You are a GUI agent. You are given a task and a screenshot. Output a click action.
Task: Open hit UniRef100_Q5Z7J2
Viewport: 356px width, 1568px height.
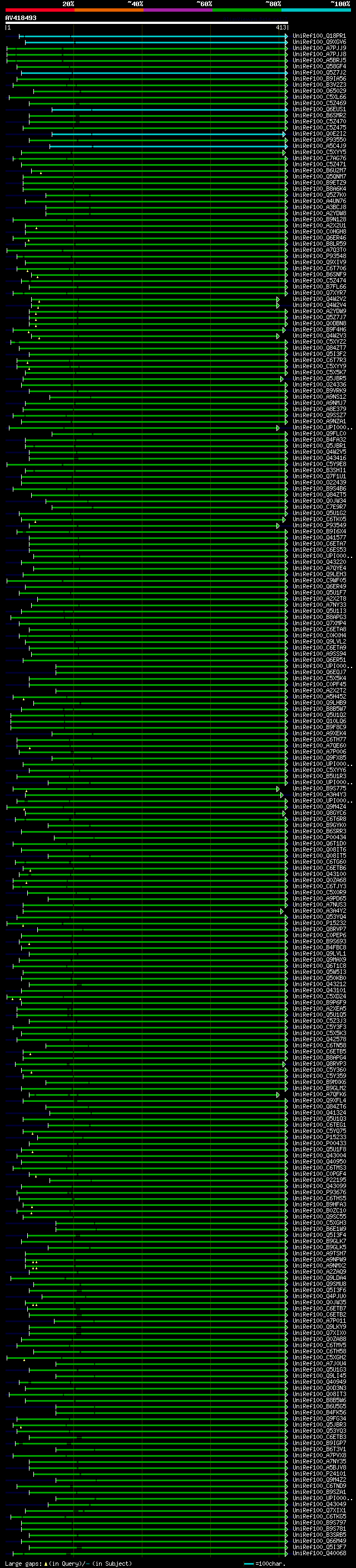coord(319,72)
